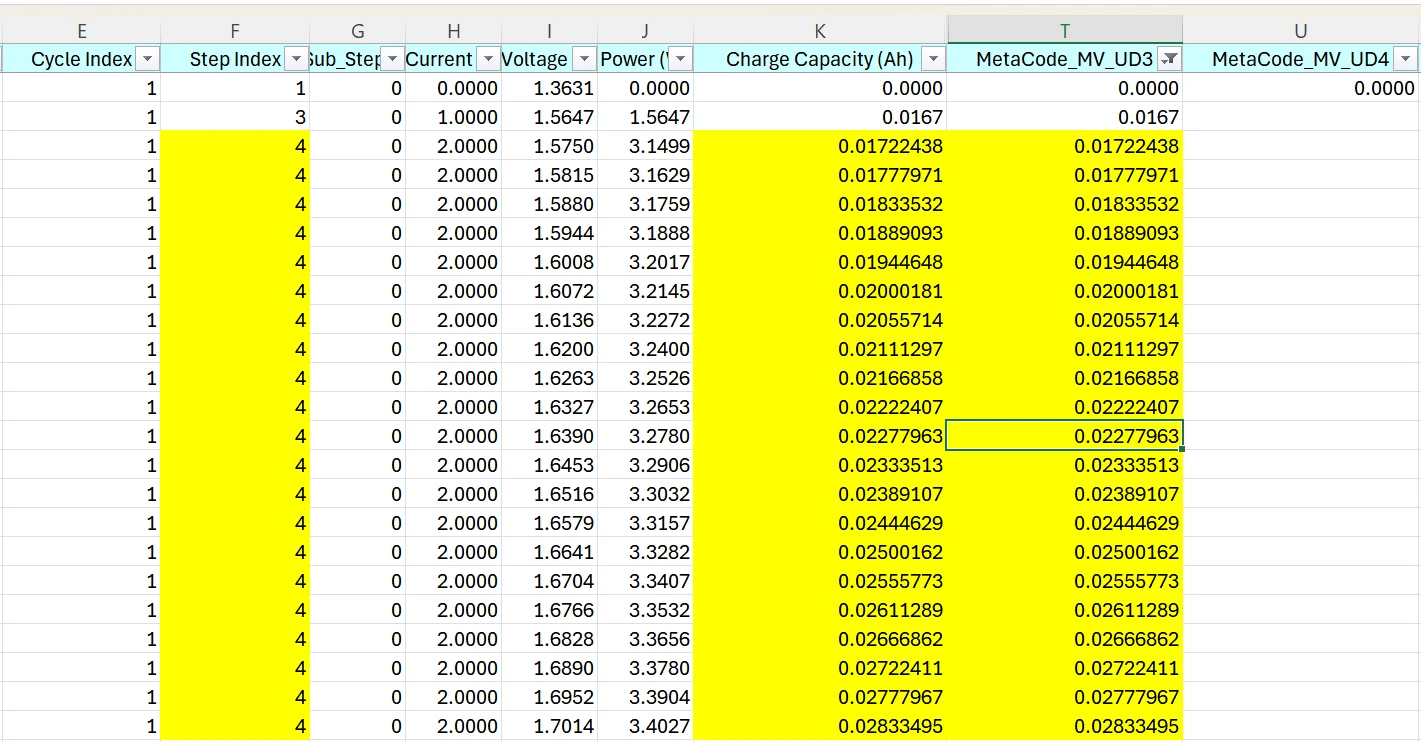
Task: Select column U via its letter header
Action: pos(1299,29)
